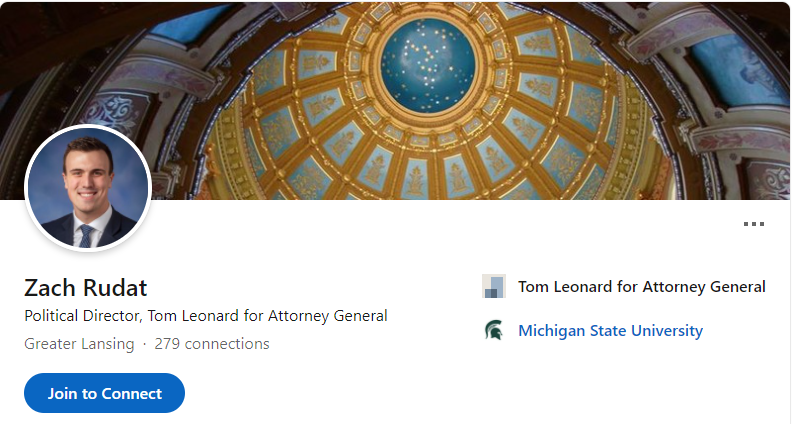
Task: Click the starry blue oculus in banner
Action: point(428,63)
